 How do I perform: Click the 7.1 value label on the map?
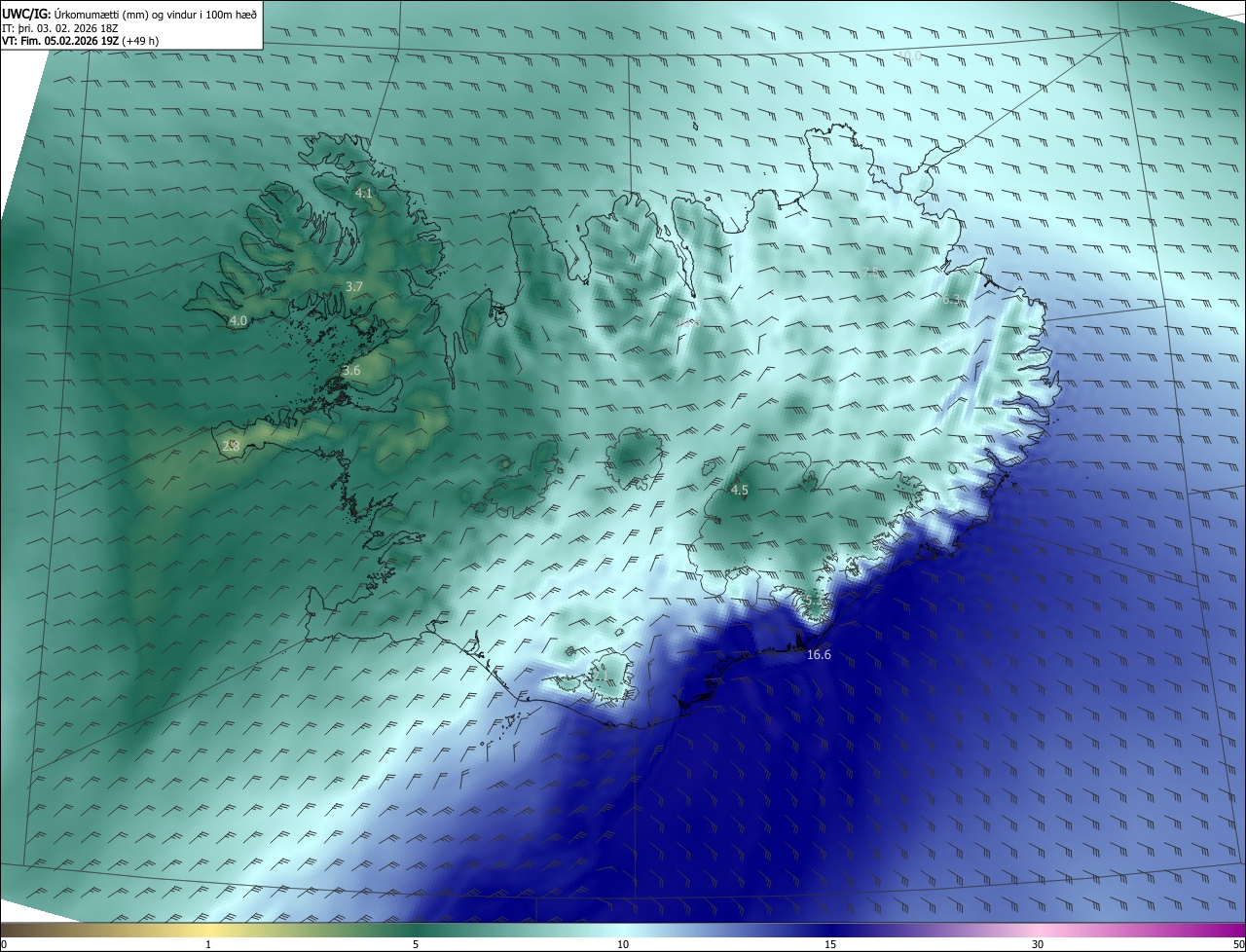pyautogui.click(x=601, y=674)
